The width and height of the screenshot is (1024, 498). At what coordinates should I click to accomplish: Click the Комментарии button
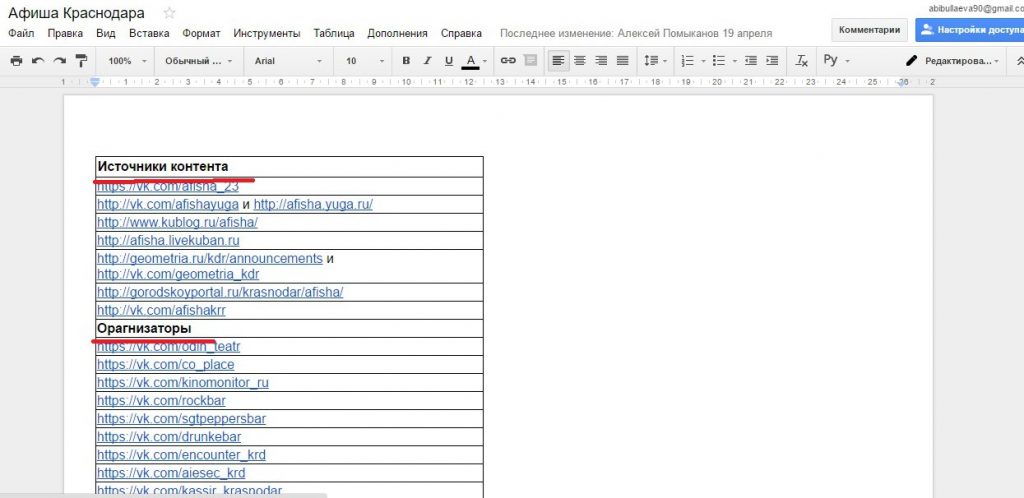tap(869, 29)
